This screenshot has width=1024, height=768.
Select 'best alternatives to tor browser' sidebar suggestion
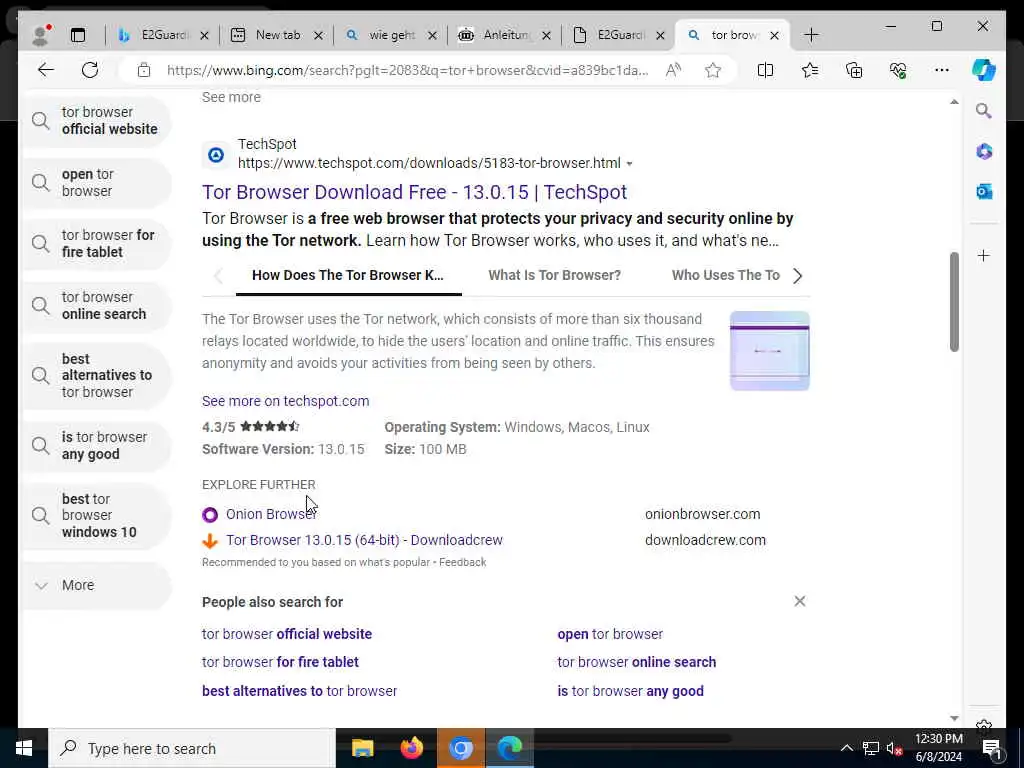coord(97,376)
